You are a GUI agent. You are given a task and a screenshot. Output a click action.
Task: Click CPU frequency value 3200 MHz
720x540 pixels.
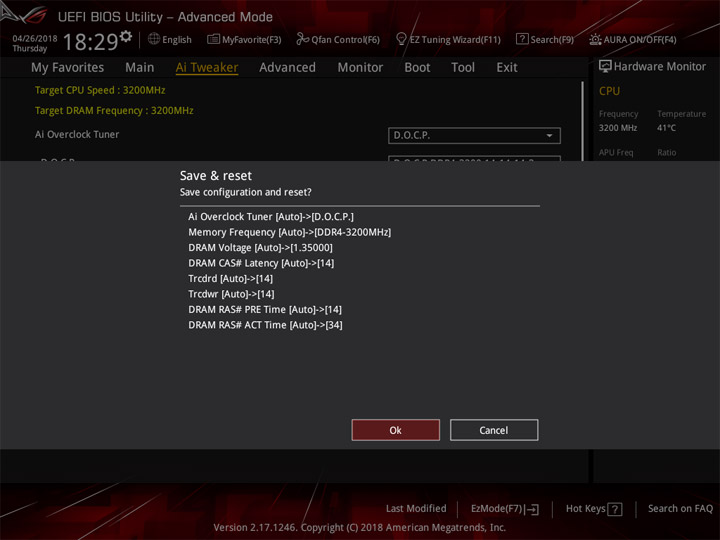pyautogui.click(x=618, y=128)
